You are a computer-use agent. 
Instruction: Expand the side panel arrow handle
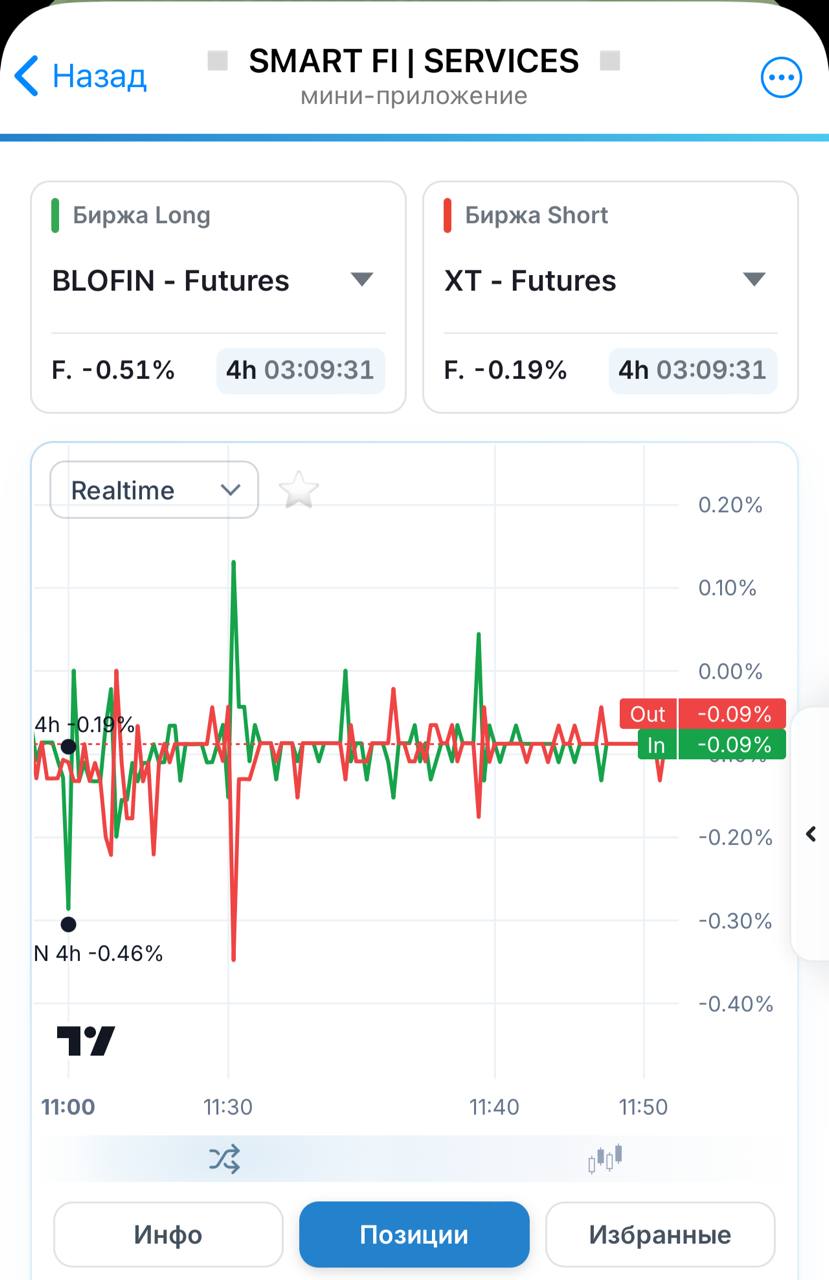point(811,833)
